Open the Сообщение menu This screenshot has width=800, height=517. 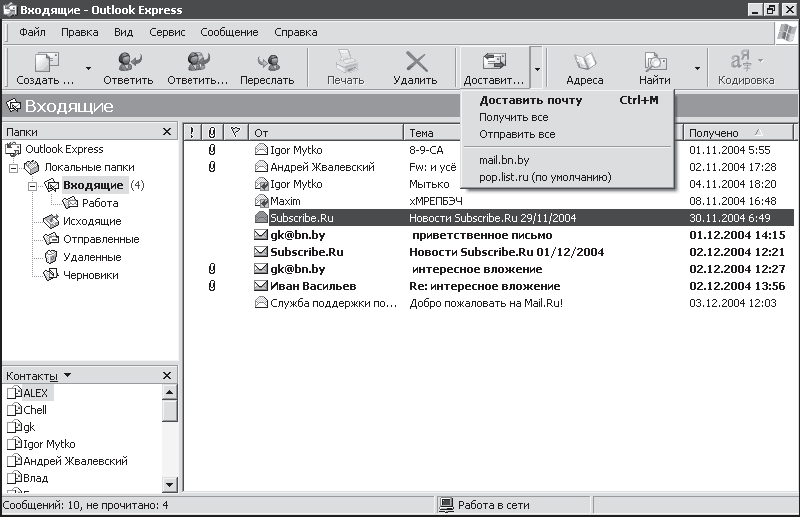pos(229,32)
